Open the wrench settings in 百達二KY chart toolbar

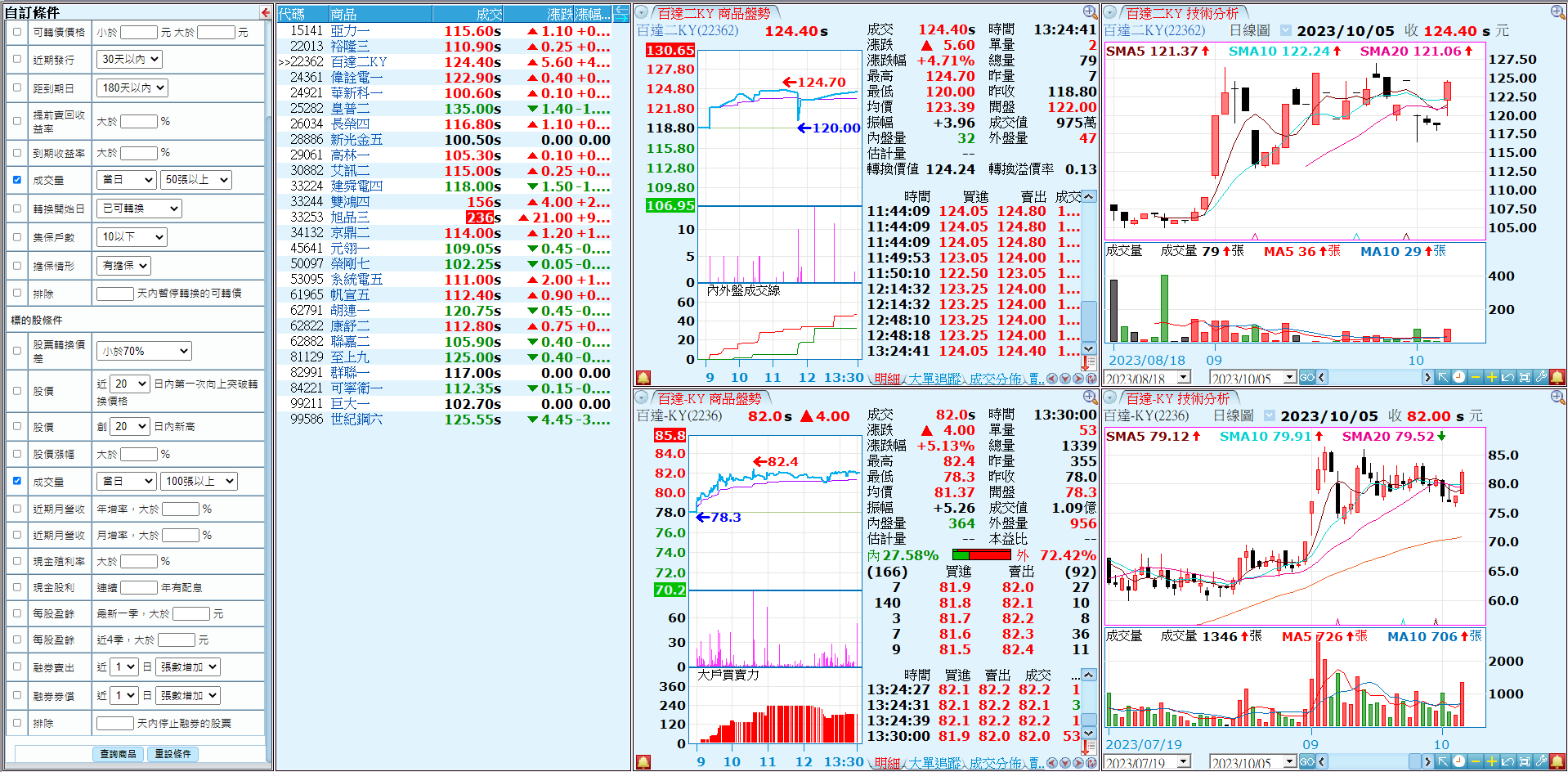tap(1540, 377)
